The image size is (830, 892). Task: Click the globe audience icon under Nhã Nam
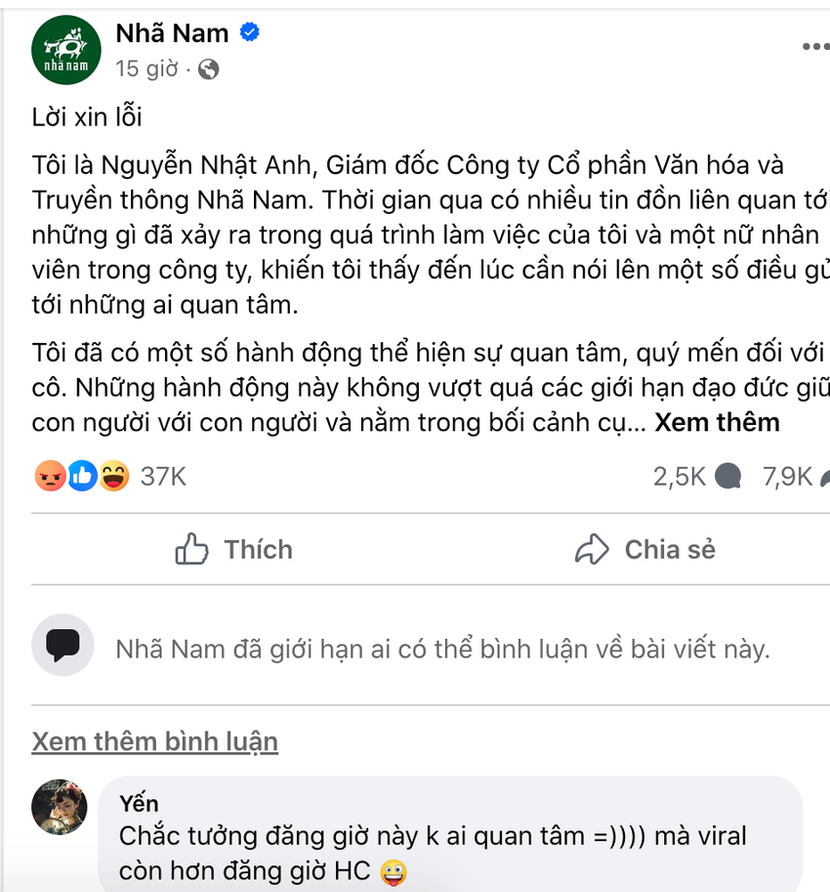click(x=206, y=70)
